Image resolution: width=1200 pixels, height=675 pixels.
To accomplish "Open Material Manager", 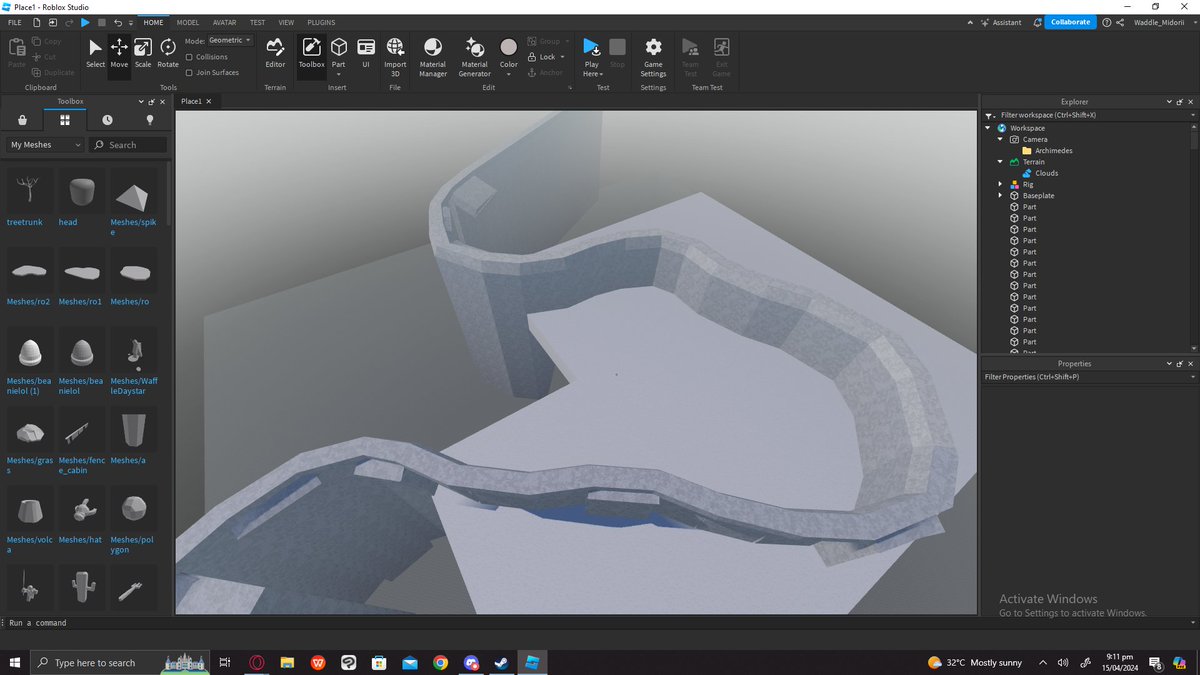I will [433, 56].
